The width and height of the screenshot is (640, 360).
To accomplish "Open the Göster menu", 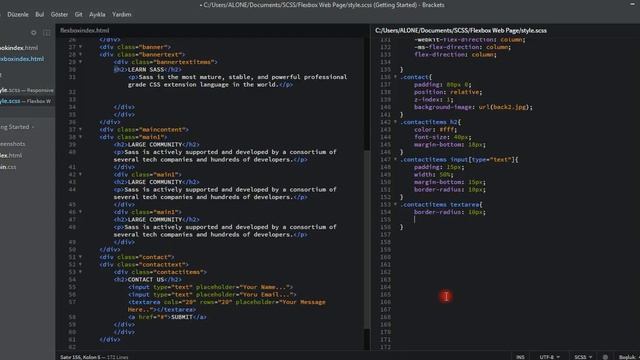I will tap(59, 14).
